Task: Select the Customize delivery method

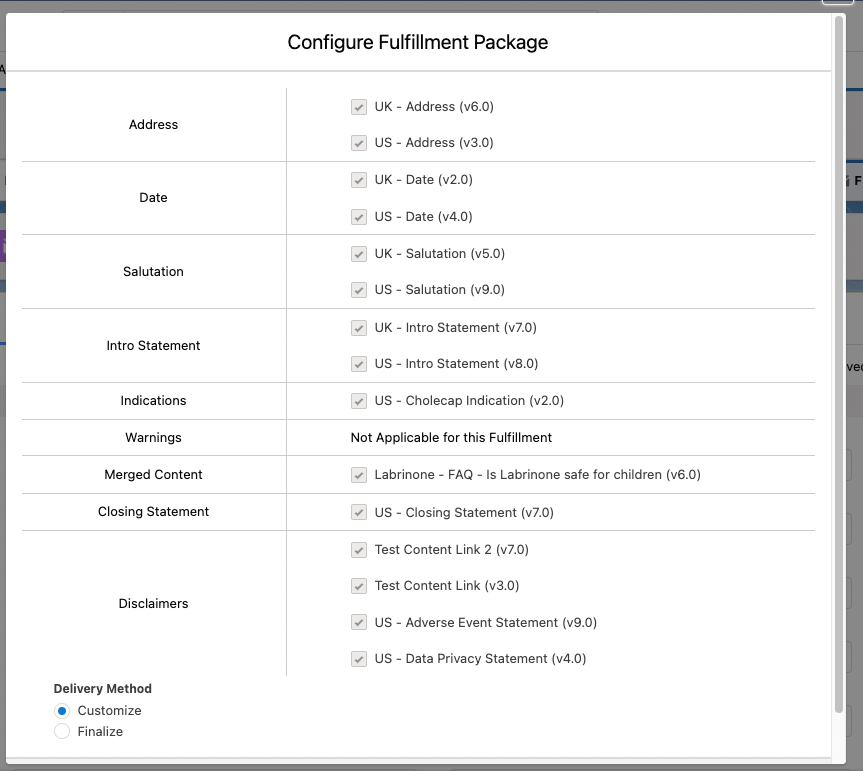Action: point(62,711)
